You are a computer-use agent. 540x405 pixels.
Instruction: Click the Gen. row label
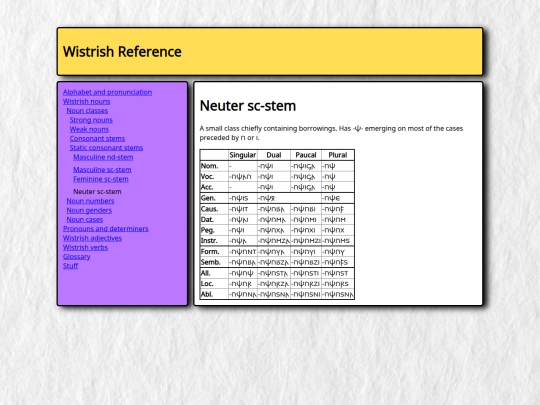pyautogui.click(x=214, y=198)
